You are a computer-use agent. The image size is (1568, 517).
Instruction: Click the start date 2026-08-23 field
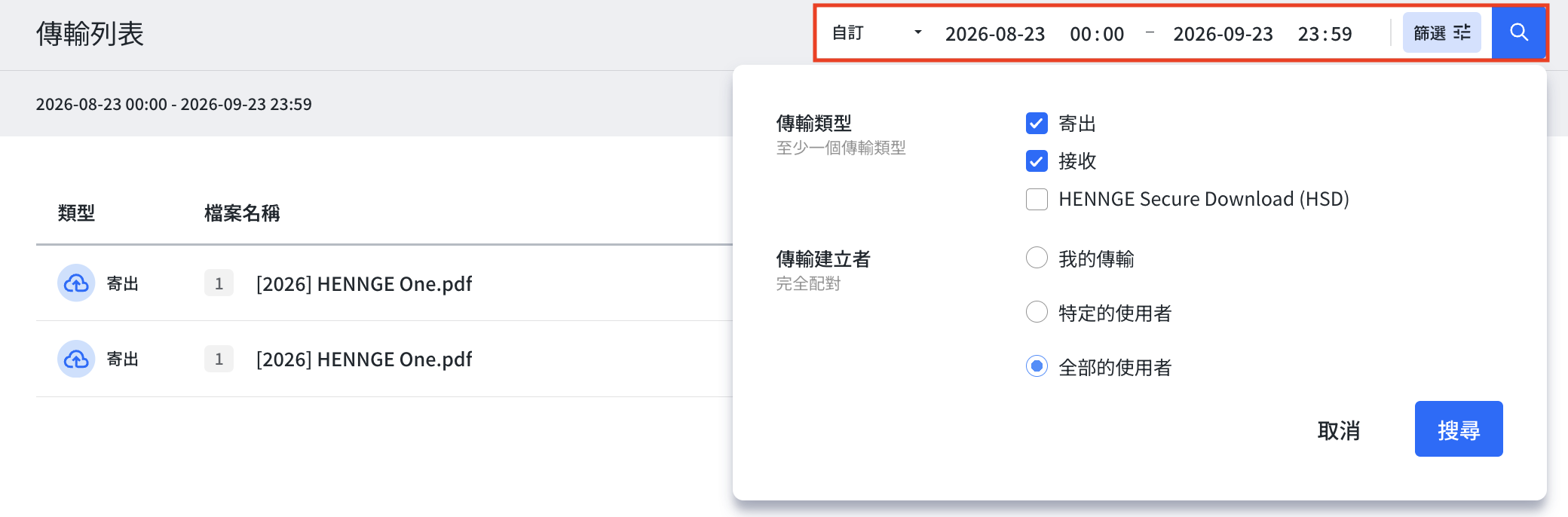coord(995,34)
